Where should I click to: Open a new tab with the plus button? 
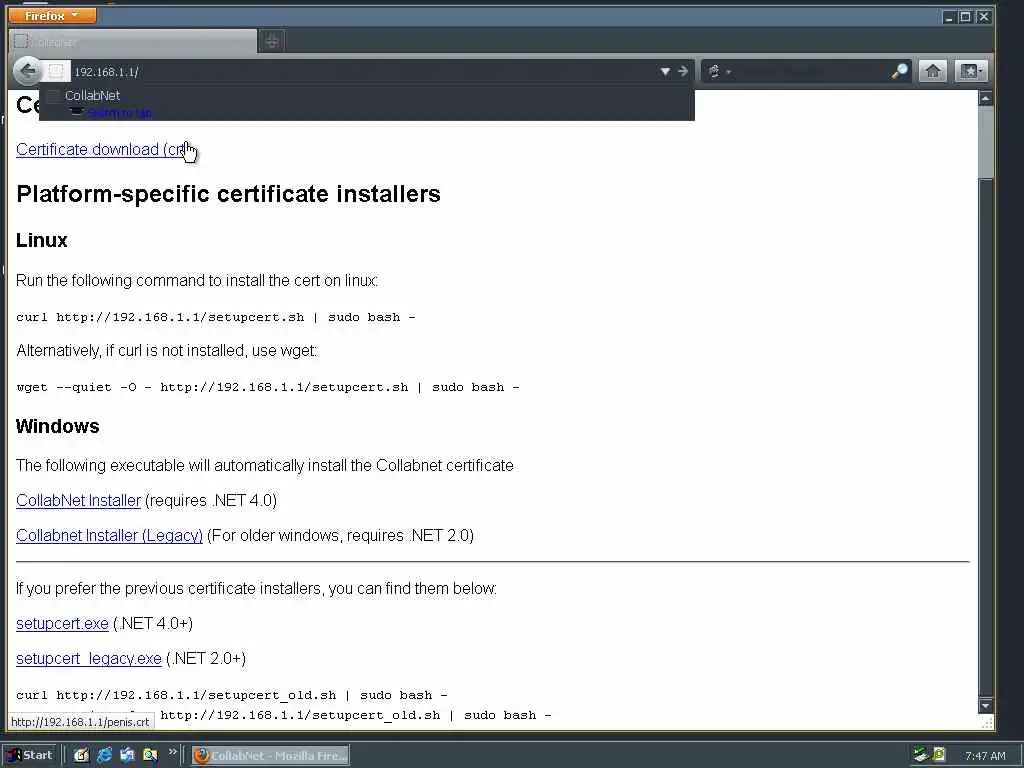click(272, 42)
